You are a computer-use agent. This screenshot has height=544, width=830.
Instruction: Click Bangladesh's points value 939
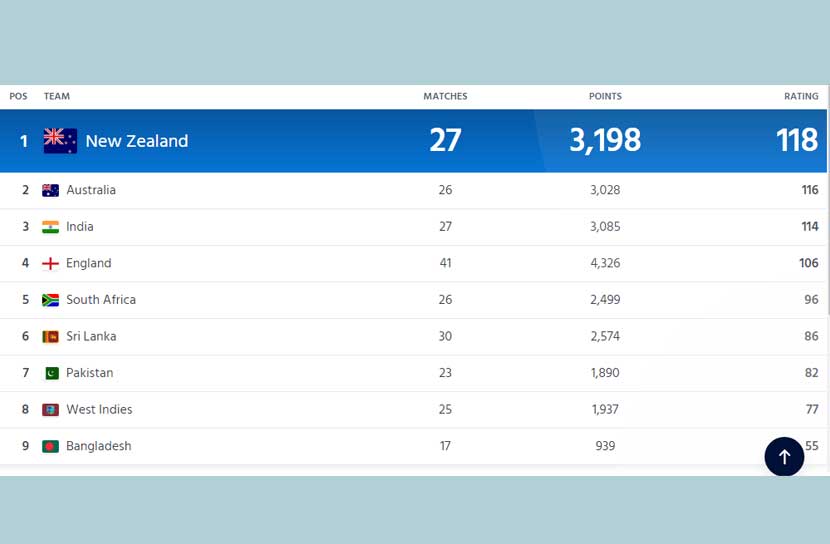point(605,446)
